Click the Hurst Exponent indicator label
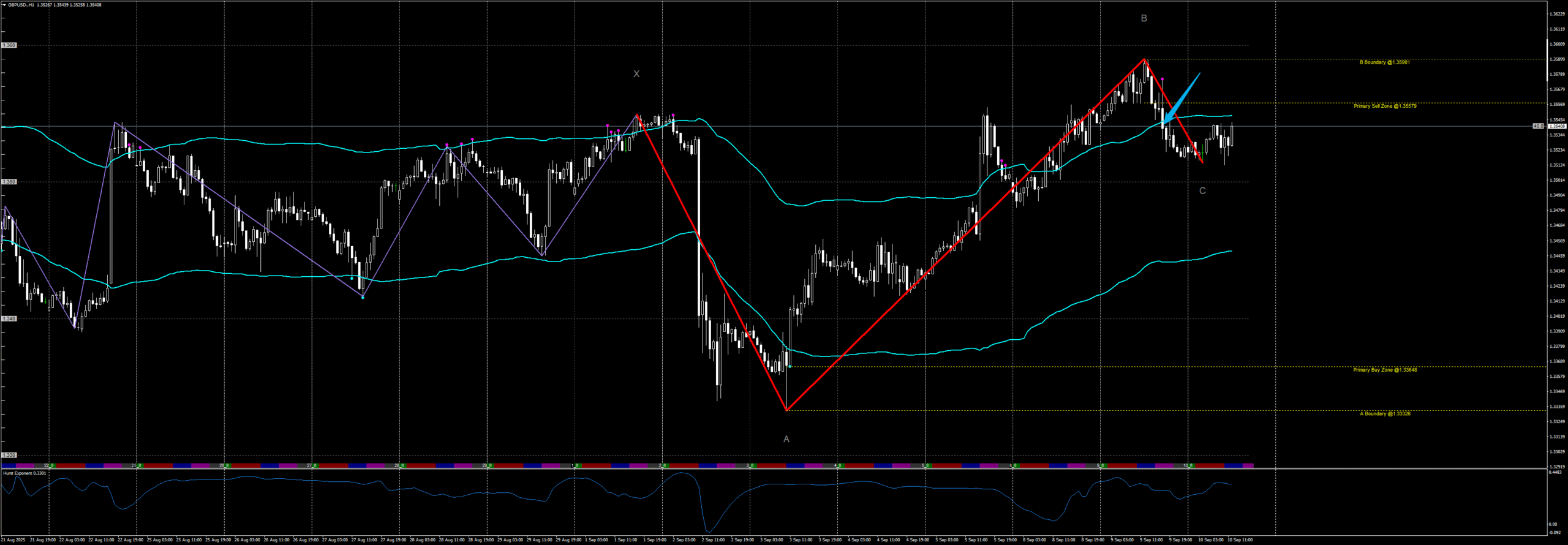Screen dimensions: 1568x545 [24, 473]
